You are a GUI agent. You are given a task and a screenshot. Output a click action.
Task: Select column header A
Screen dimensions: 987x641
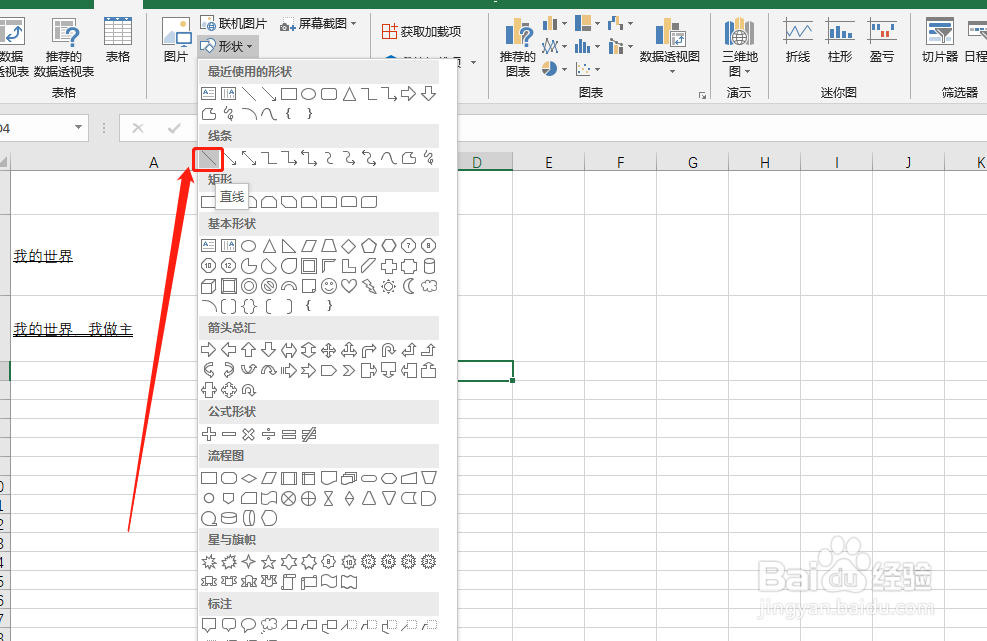click(x=153, y=162)
